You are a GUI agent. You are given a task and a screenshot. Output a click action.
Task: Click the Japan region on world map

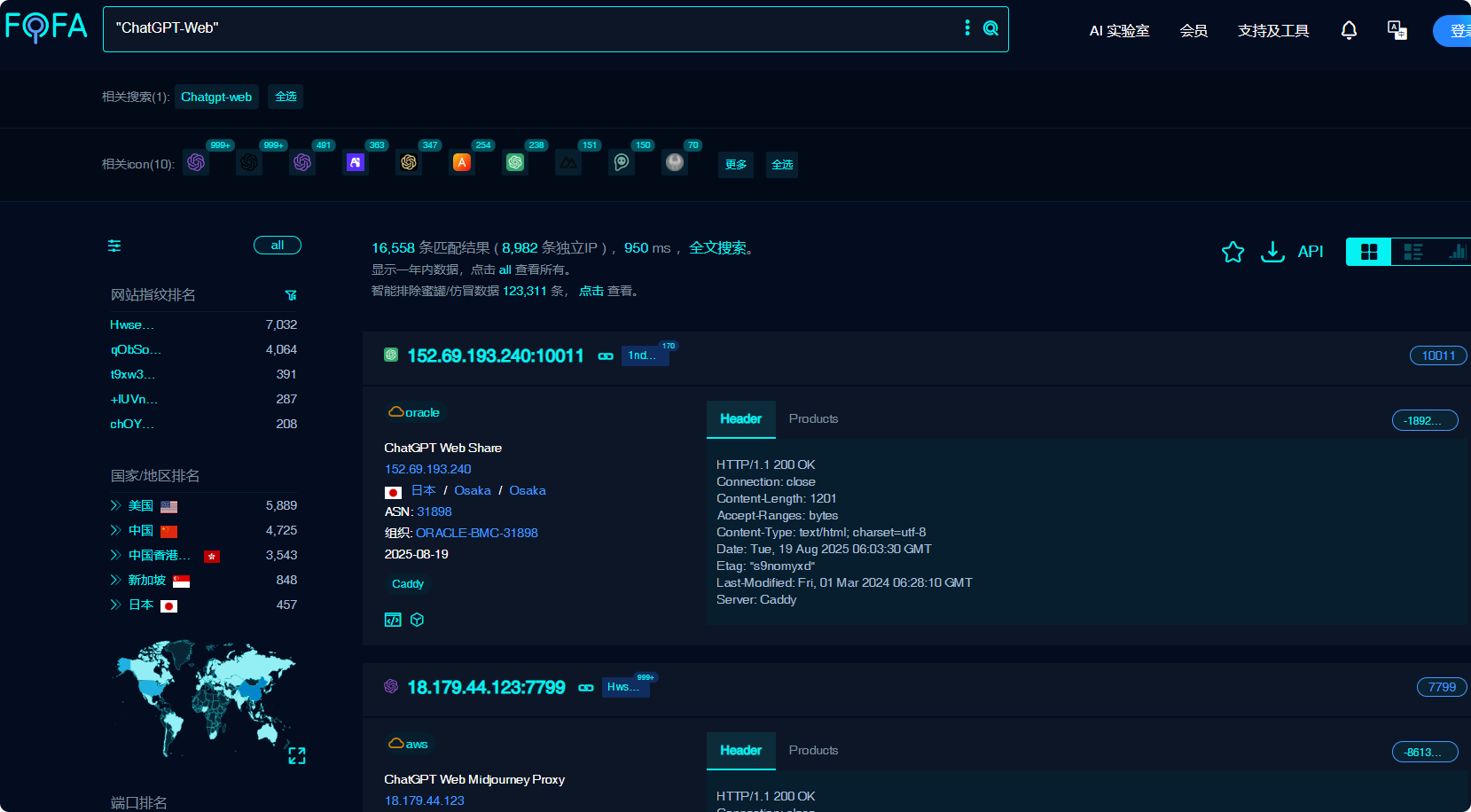270,683
